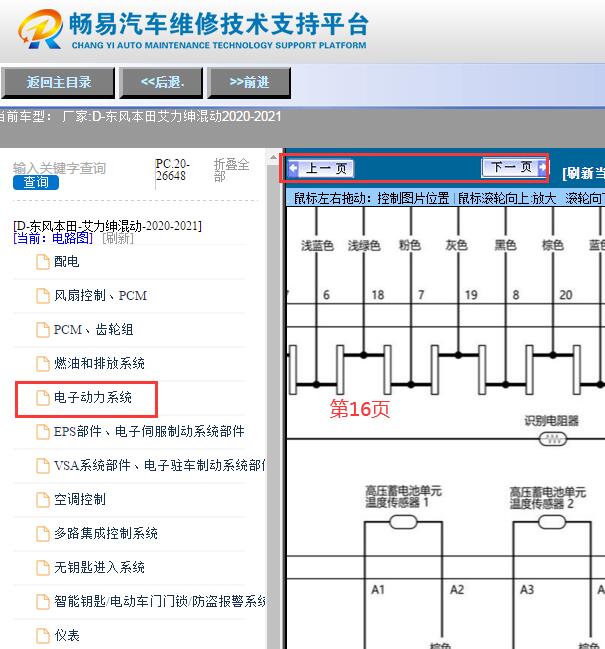Viewport: 605px width, 649px height.
Task: Select 空调控制 in the list
Action: 80,499
